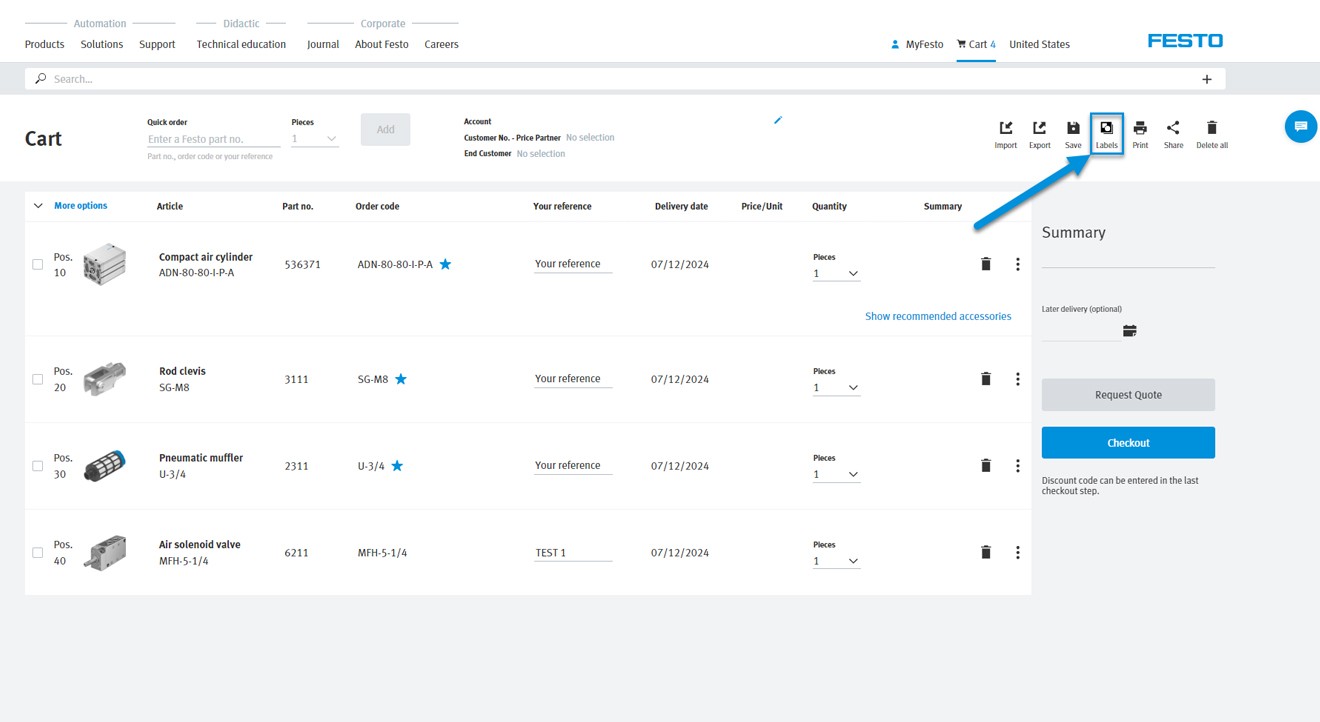Screen dimensions: 1320x722
Task: Save the cart using the Save icon
Action: 1072,132
